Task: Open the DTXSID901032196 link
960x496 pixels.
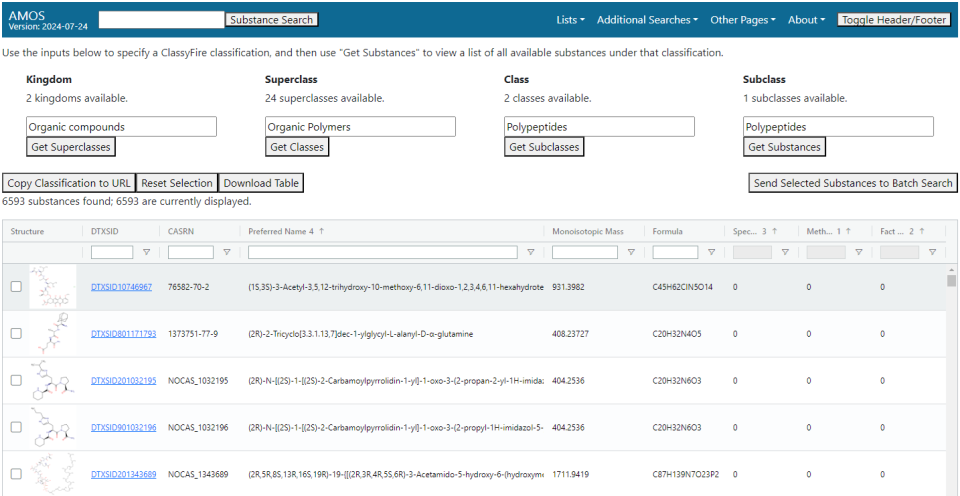Action: click(x=123, y=427)
